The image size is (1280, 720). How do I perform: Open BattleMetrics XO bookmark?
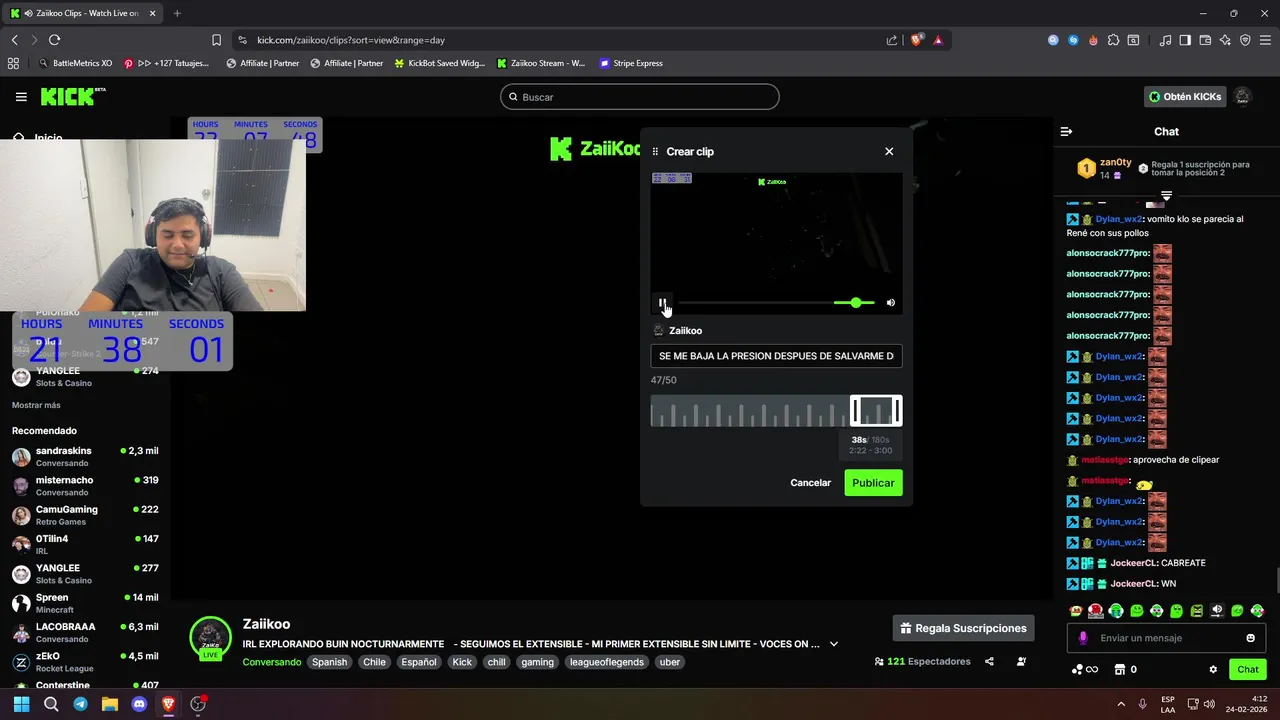point(75,63)
